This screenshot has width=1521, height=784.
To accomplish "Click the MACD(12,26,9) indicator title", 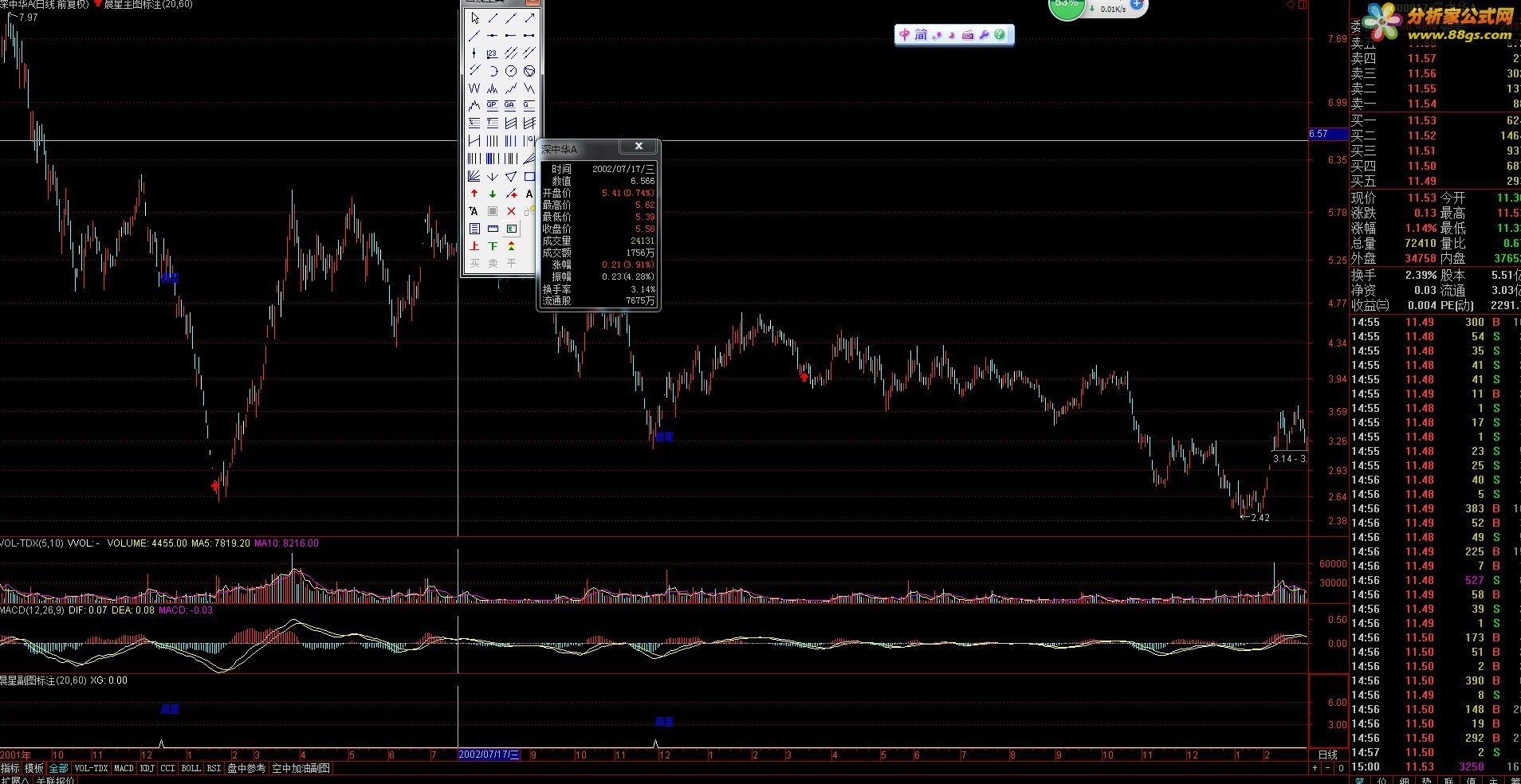I will point(31,610).
